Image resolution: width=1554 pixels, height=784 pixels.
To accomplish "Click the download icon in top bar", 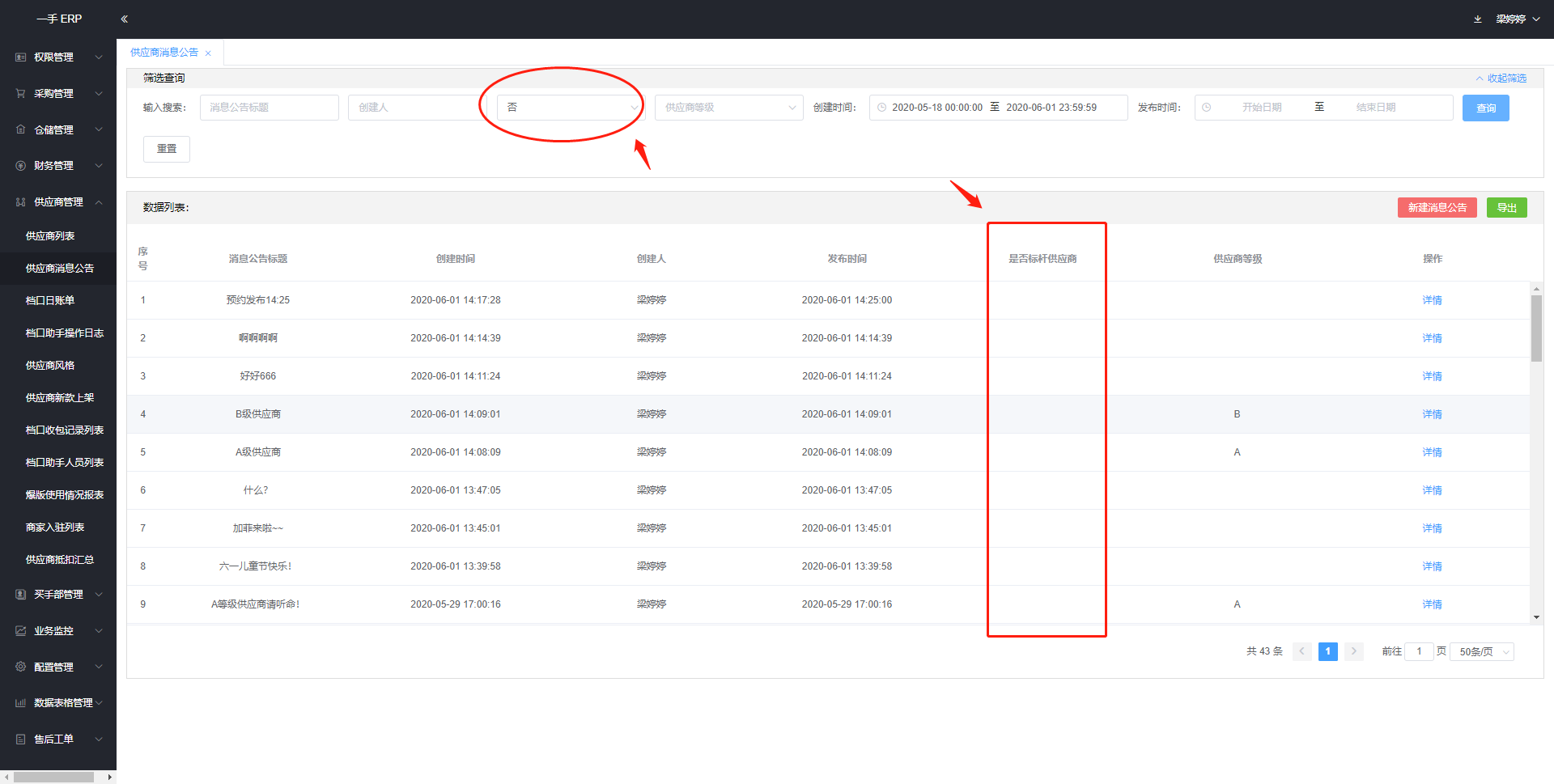I will (x=1478, y=19).
